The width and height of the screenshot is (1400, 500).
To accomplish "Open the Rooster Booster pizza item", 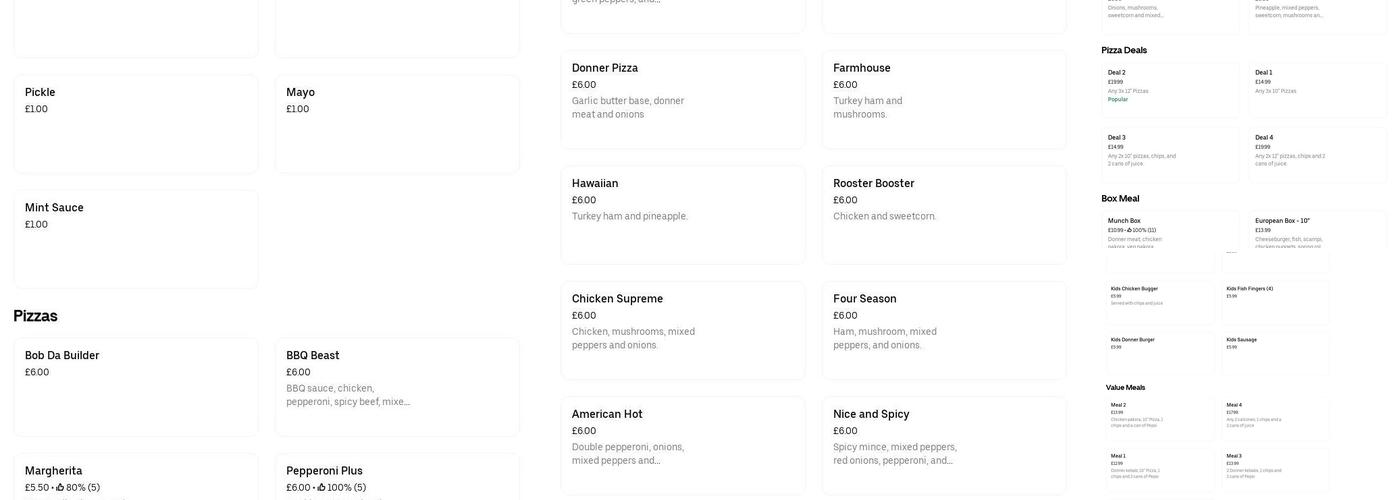I will pyautogui.click(x=943, y=214).
